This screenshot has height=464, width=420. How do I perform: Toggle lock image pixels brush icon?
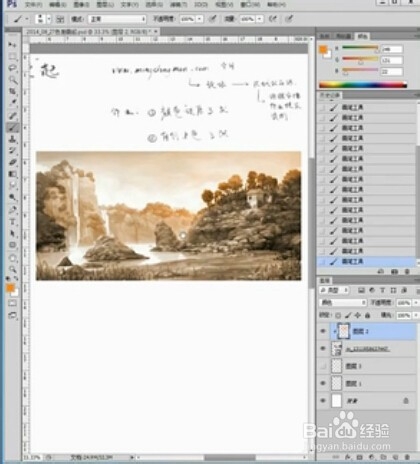pyautogui.click(x=348, y=315)
